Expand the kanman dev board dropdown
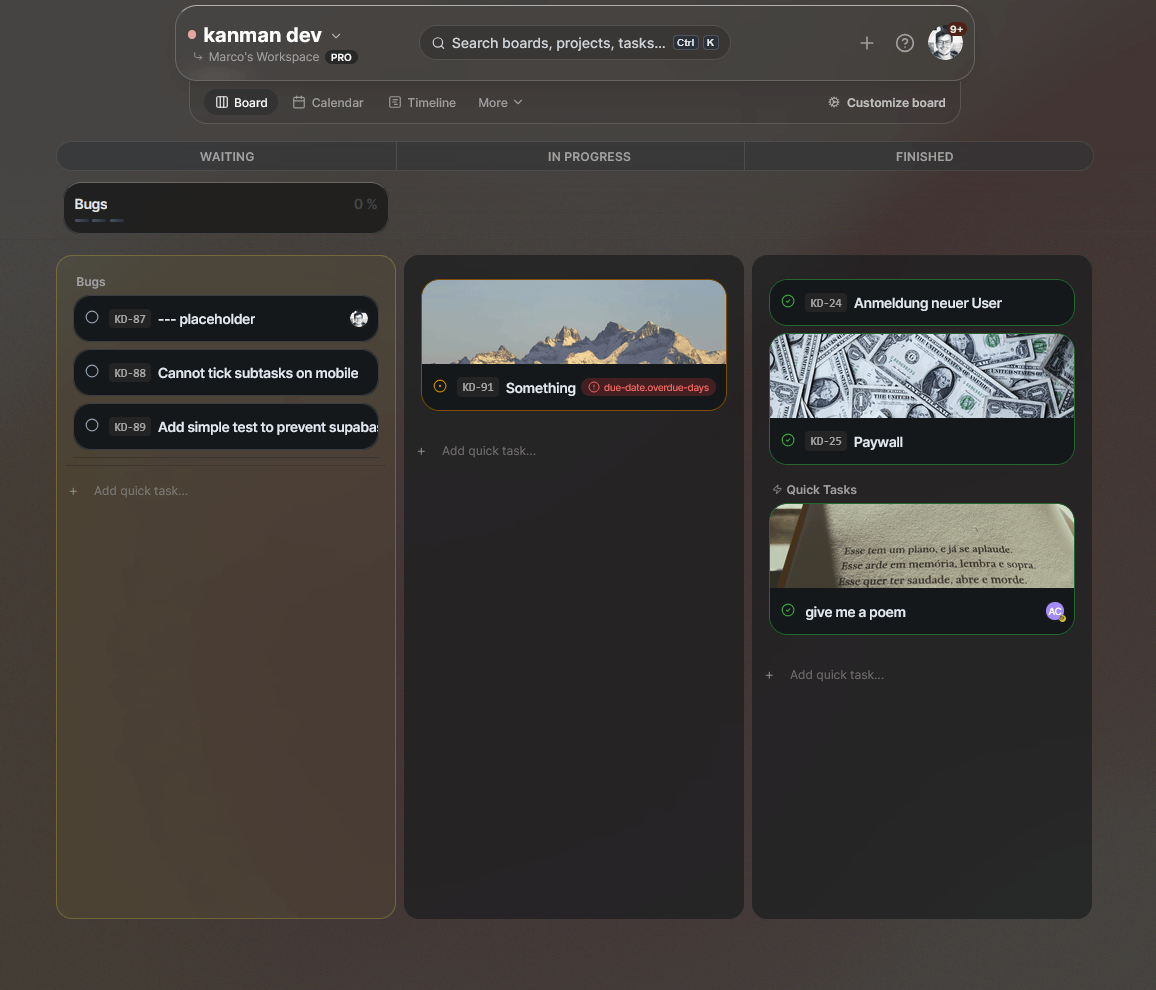Image resolution: width=1156 pixels, height=990 pixels. click(336, 36)
